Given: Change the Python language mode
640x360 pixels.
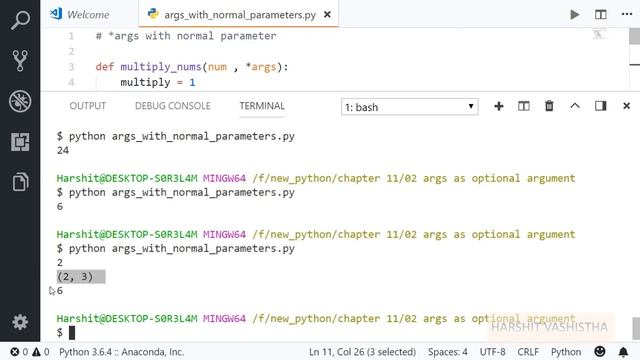Looking at the screenshot, I should pos(566,352).
